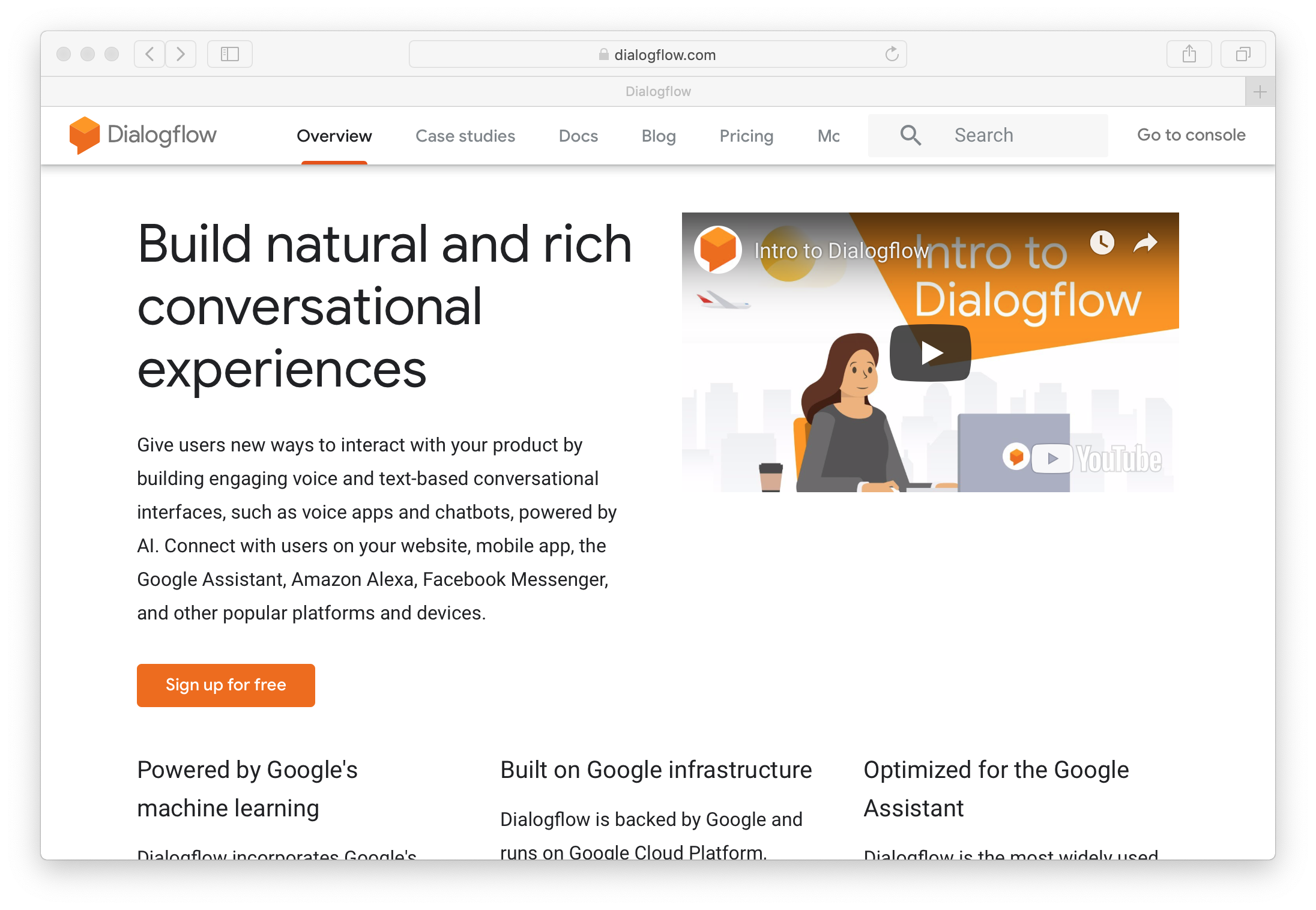Open the Safari share button
The height and width of the screenshot is (910, 1316).
point(1189,54)
